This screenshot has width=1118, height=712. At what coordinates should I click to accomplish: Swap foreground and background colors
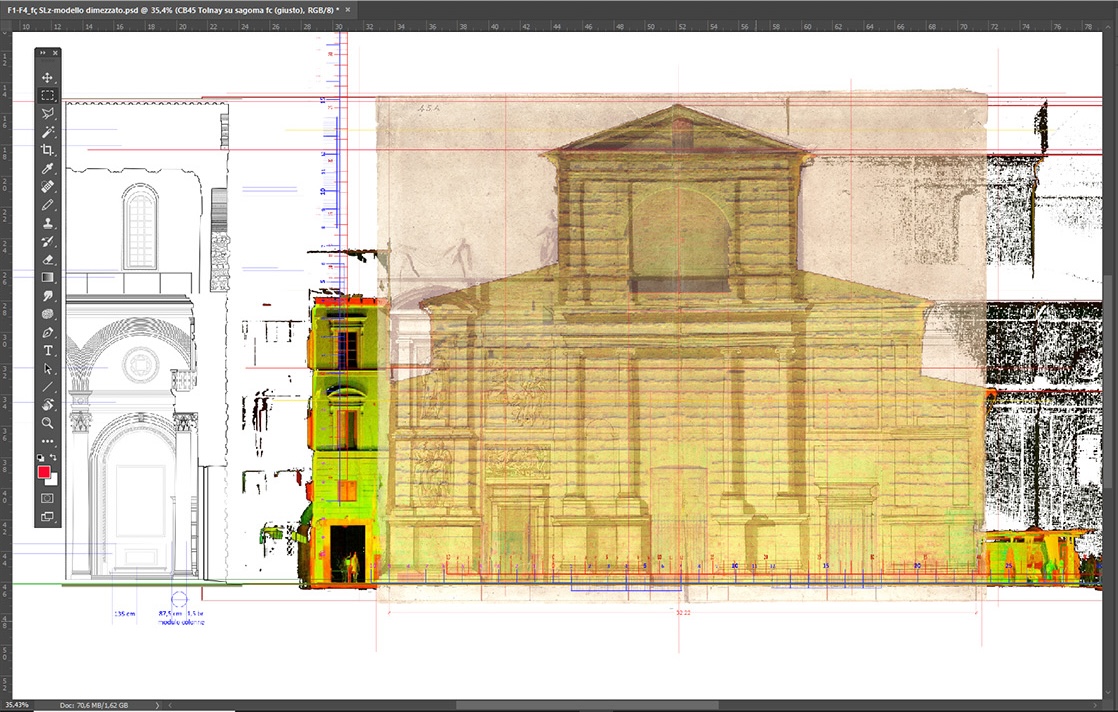click(54, 458)
